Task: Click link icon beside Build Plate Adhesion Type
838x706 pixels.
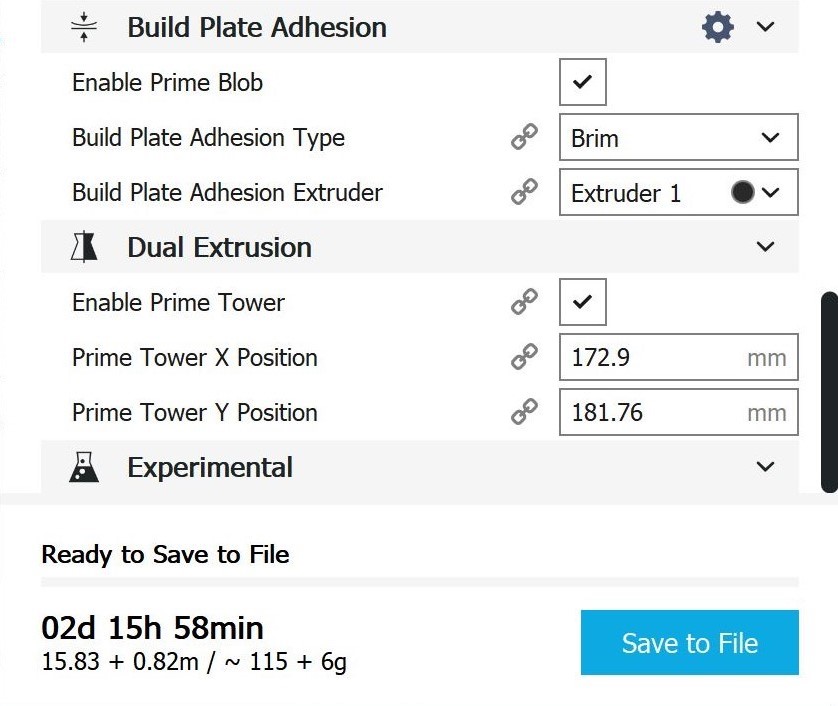Action: [524, 137]
